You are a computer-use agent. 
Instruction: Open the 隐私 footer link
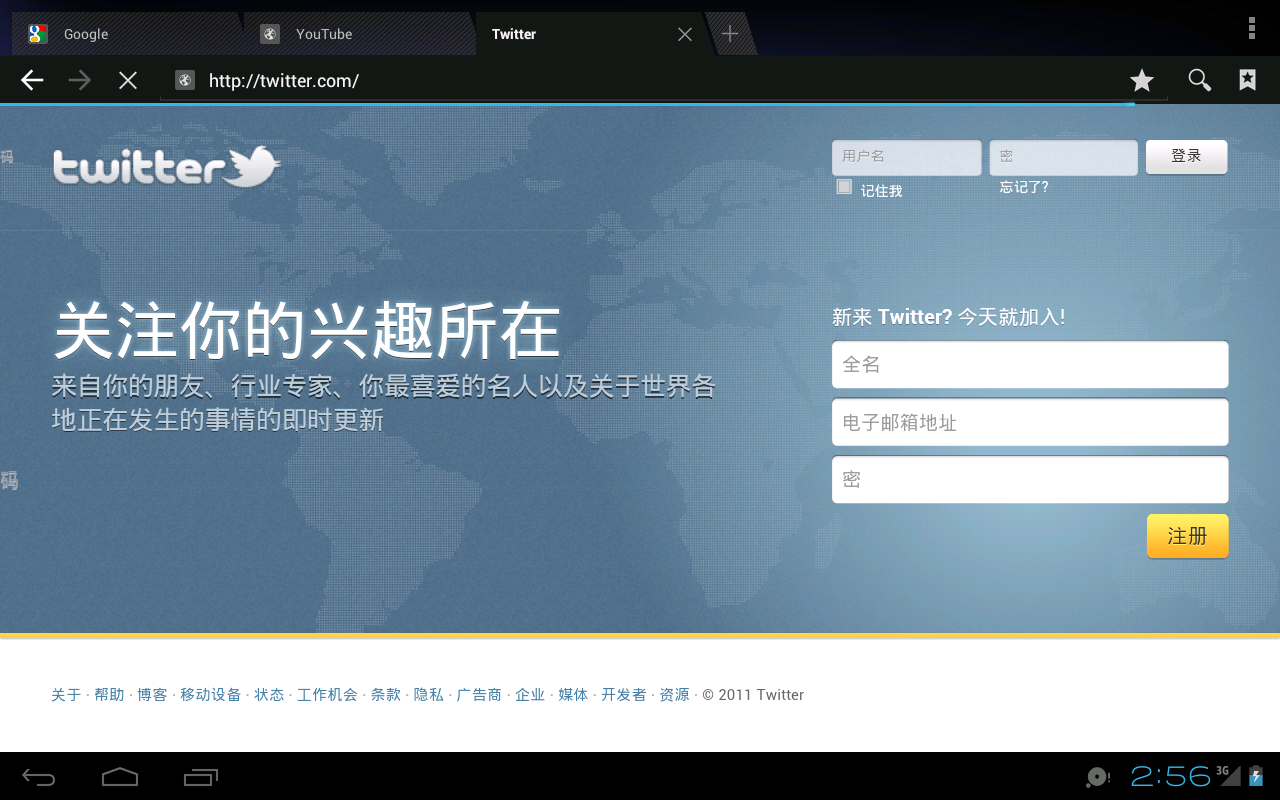(429, 695)
